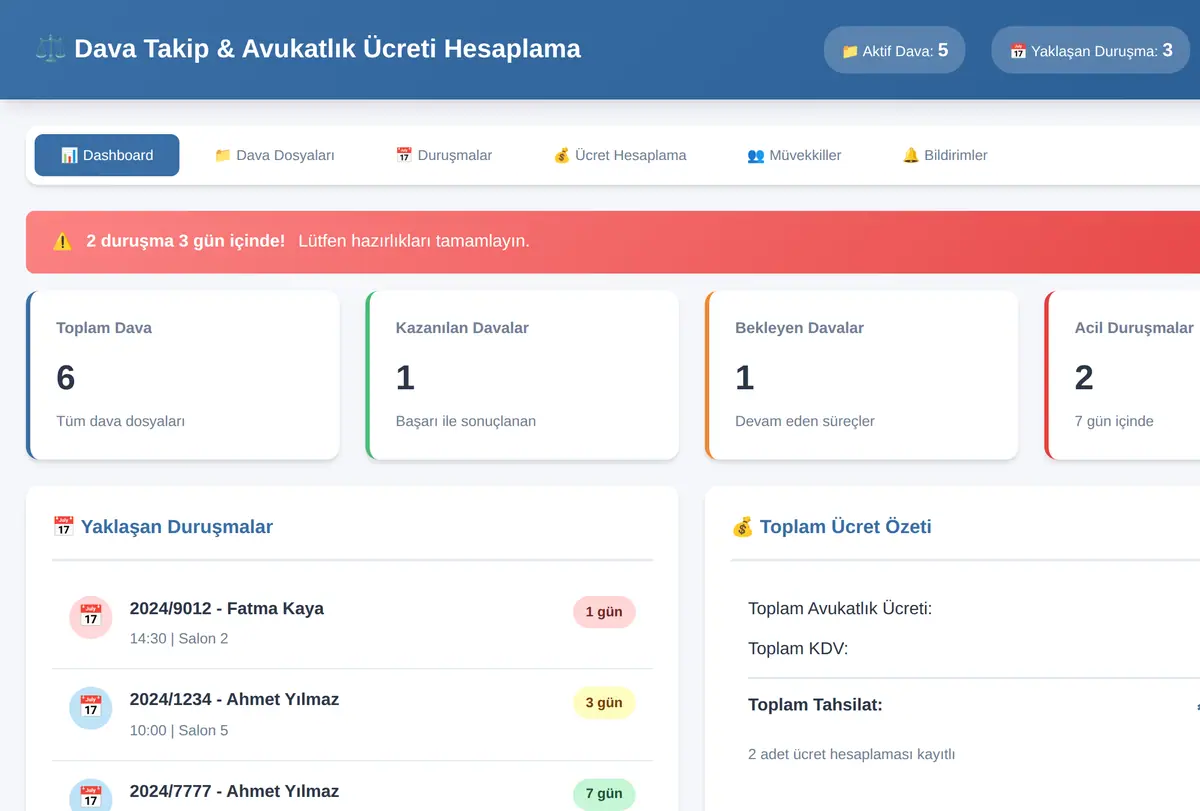Click '2 adet ücret hesaplaması kayıtlı' note

click(x=851, y=754)
